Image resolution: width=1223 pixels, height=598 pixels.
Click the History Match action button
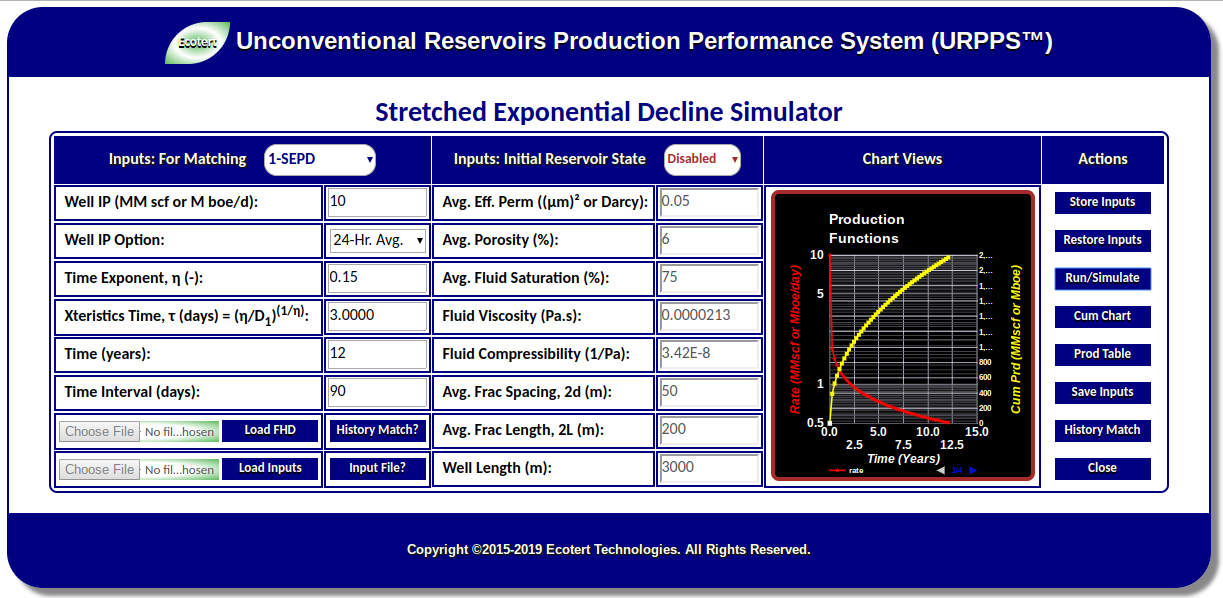click(1102, 430)
